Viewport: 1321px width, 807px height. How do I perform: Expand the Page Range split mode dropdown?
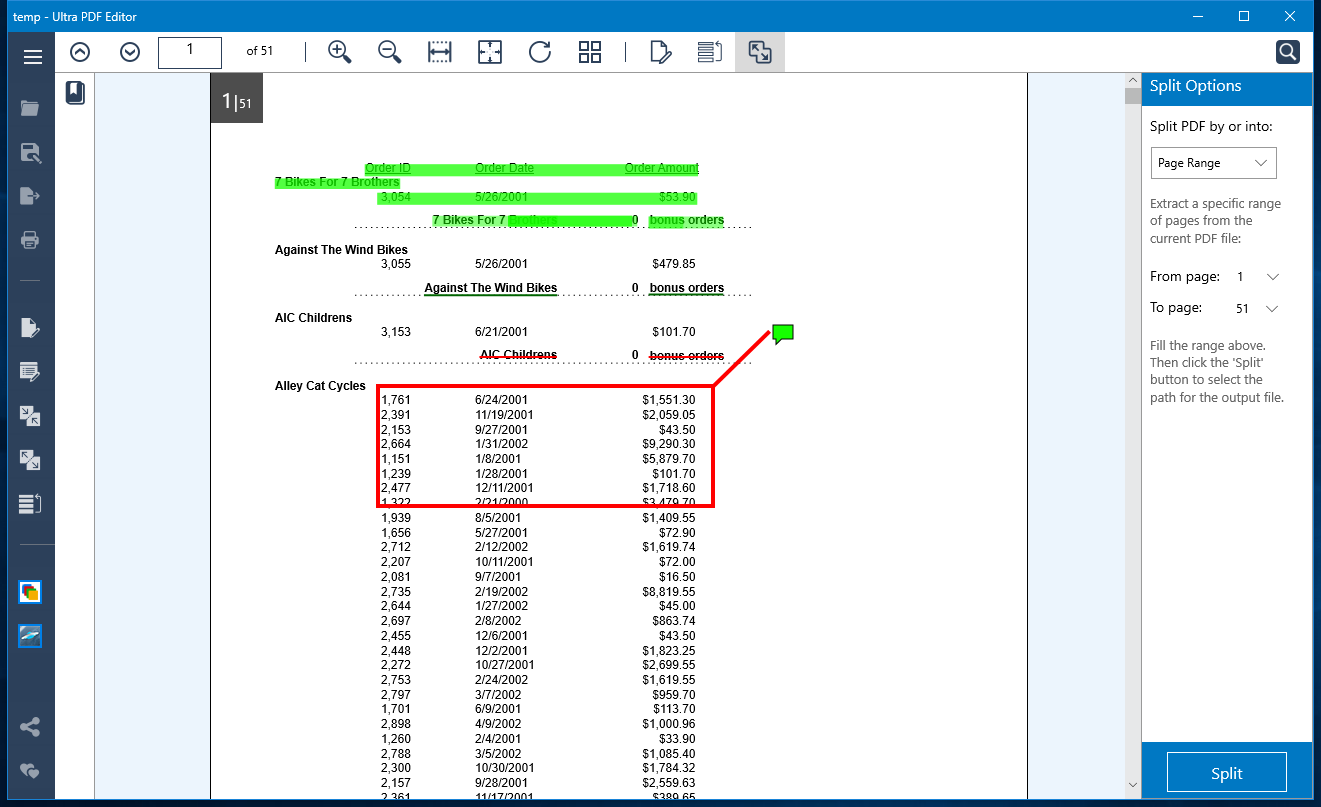(1213, 163)
